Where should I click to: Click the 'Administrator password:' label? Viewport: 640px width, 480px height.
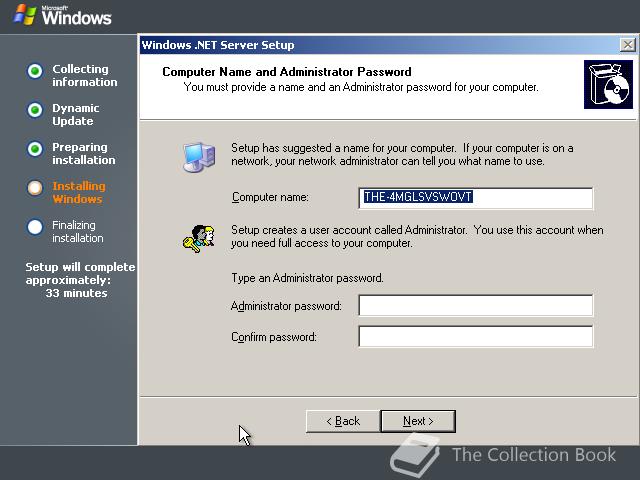286,306
